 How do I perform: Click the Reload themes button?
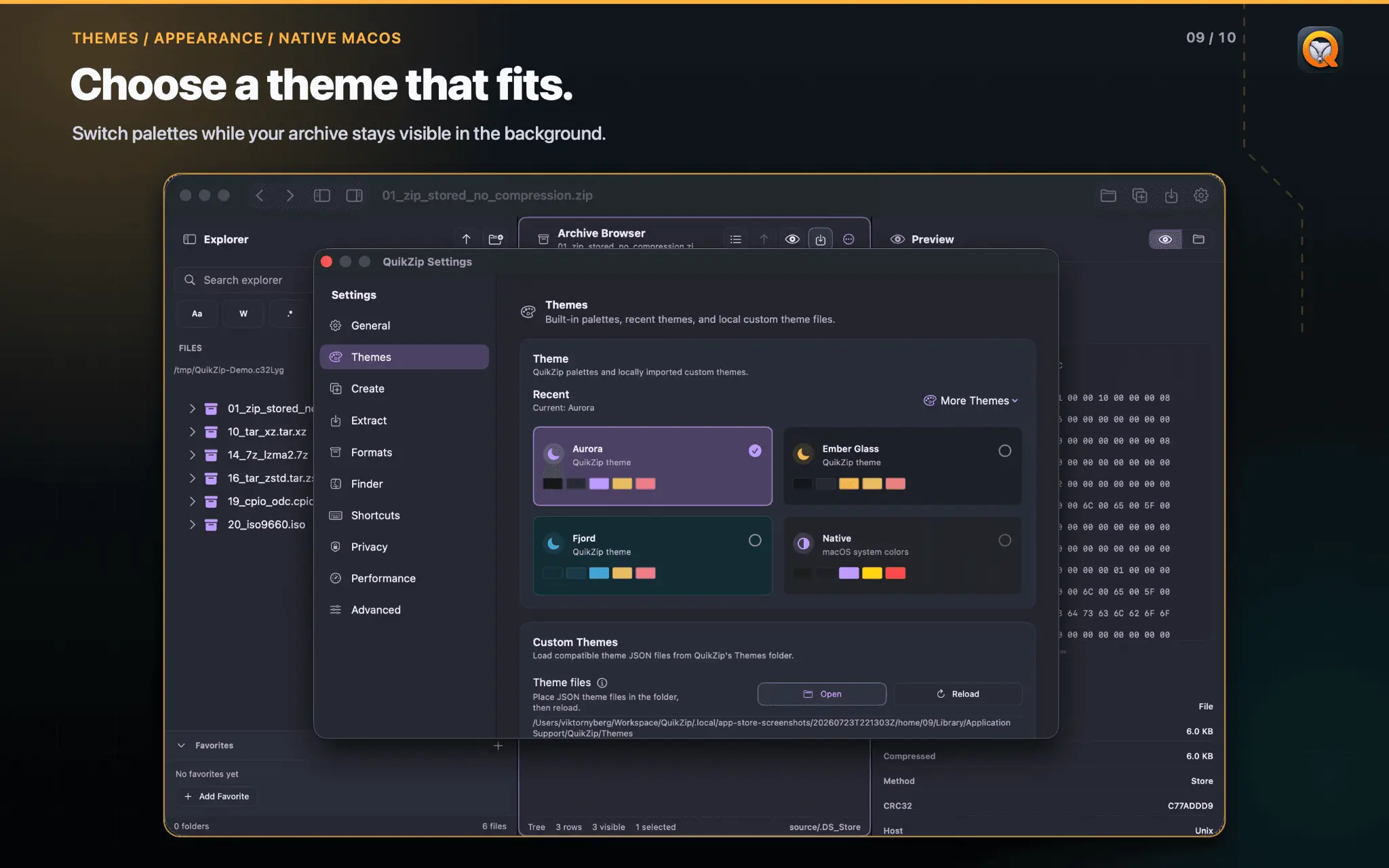coord(958,694)
